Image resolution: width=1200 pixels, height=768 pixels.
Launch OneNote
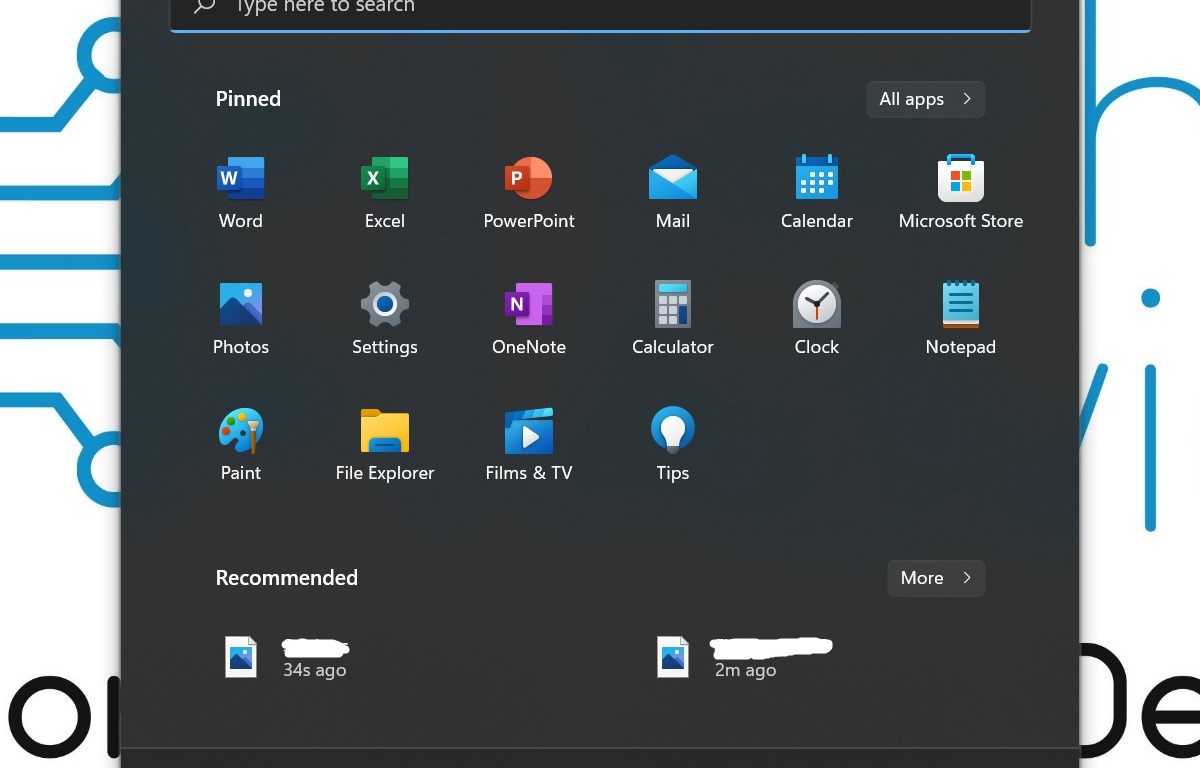click(528, 317)
